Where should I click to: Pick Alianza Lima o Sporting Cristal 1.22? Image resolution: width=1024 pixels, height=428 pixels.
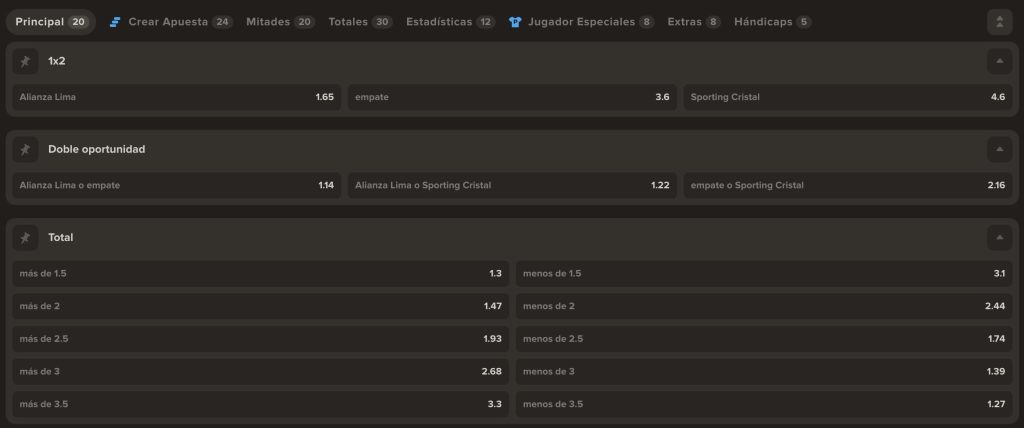tap(512, 186)
